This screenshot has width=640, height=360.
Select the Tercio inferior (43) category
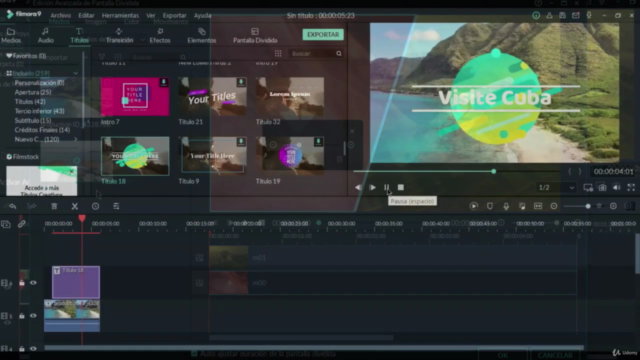tap(39, 111)
